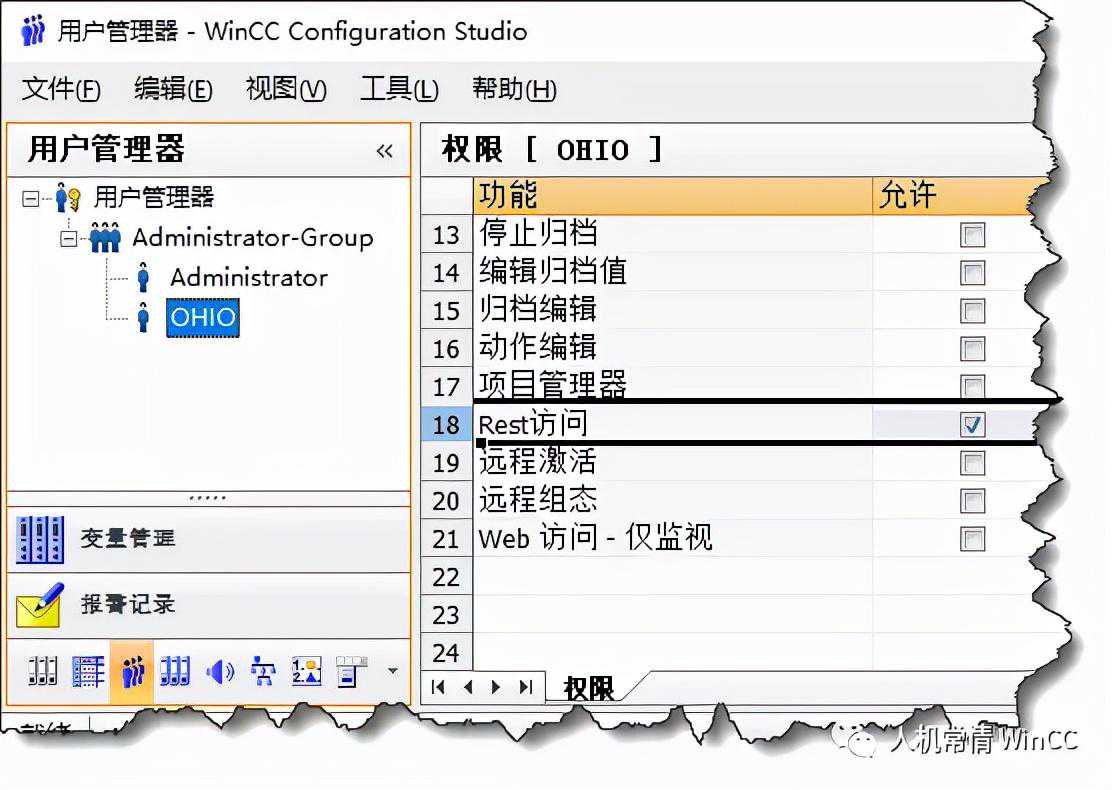Screen dimensions: 1112x790
Task: Collapse navigation pane with double chevron
Action: tap(384, 151)
